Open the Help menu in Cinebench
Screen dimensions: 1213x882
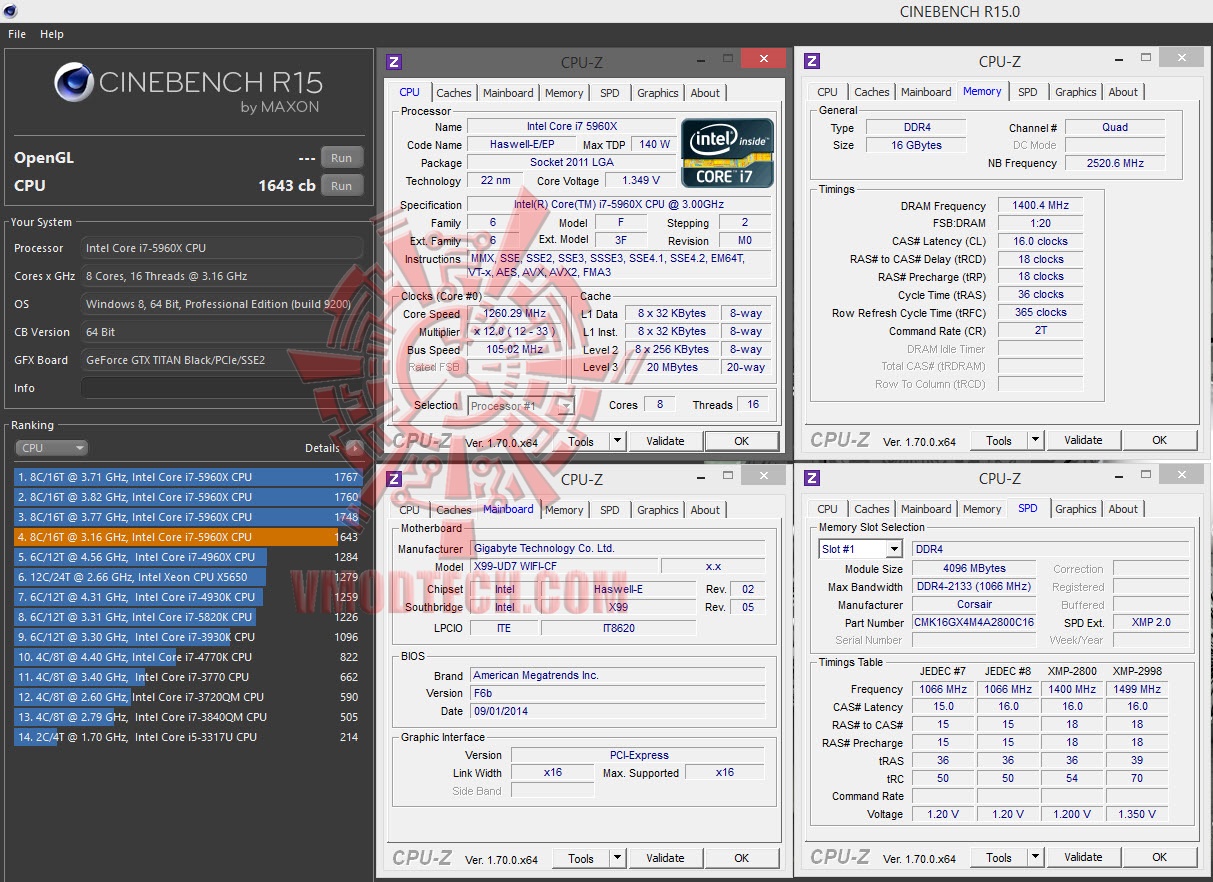click(x=52, y=34)
